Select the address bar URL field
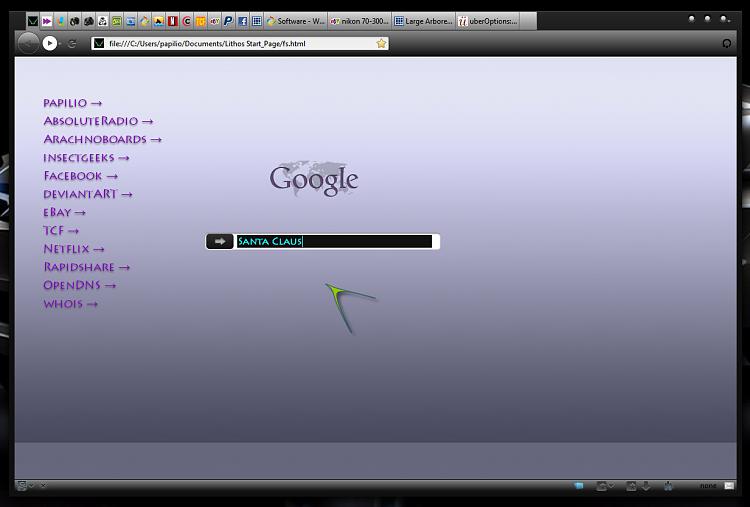This screenshot has width=750, height=507. (242, 44)
